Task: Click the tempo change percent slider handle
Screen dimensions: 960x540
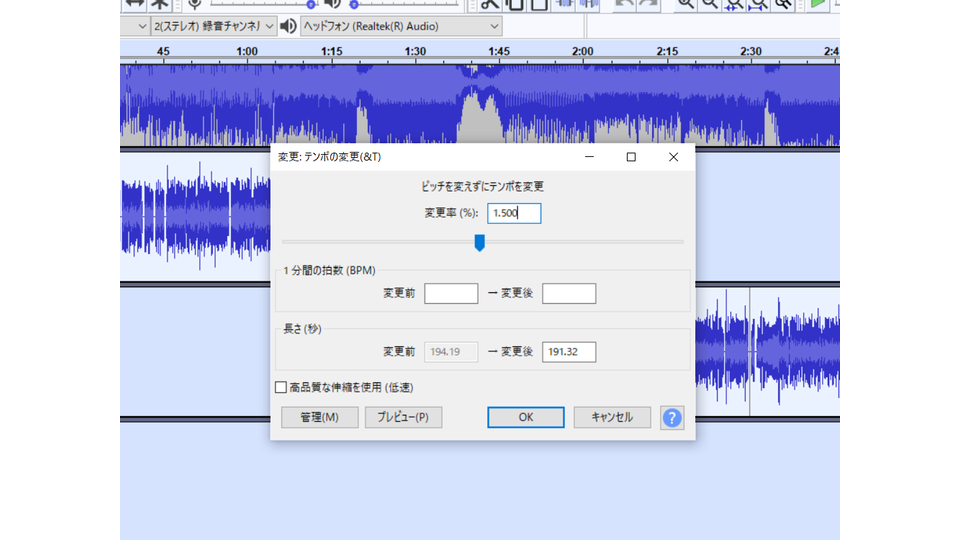Action: coord(480,242)
